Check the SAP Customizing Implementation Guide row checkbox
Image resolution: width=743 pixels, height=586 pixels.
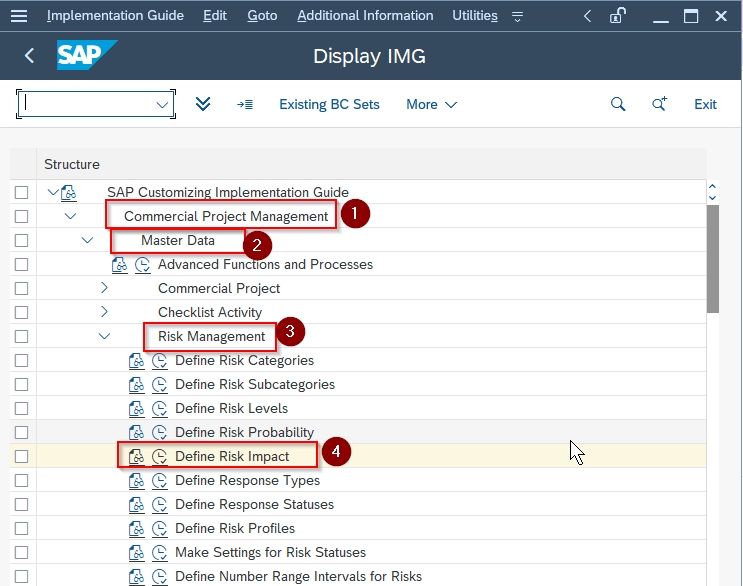[21, 193]
